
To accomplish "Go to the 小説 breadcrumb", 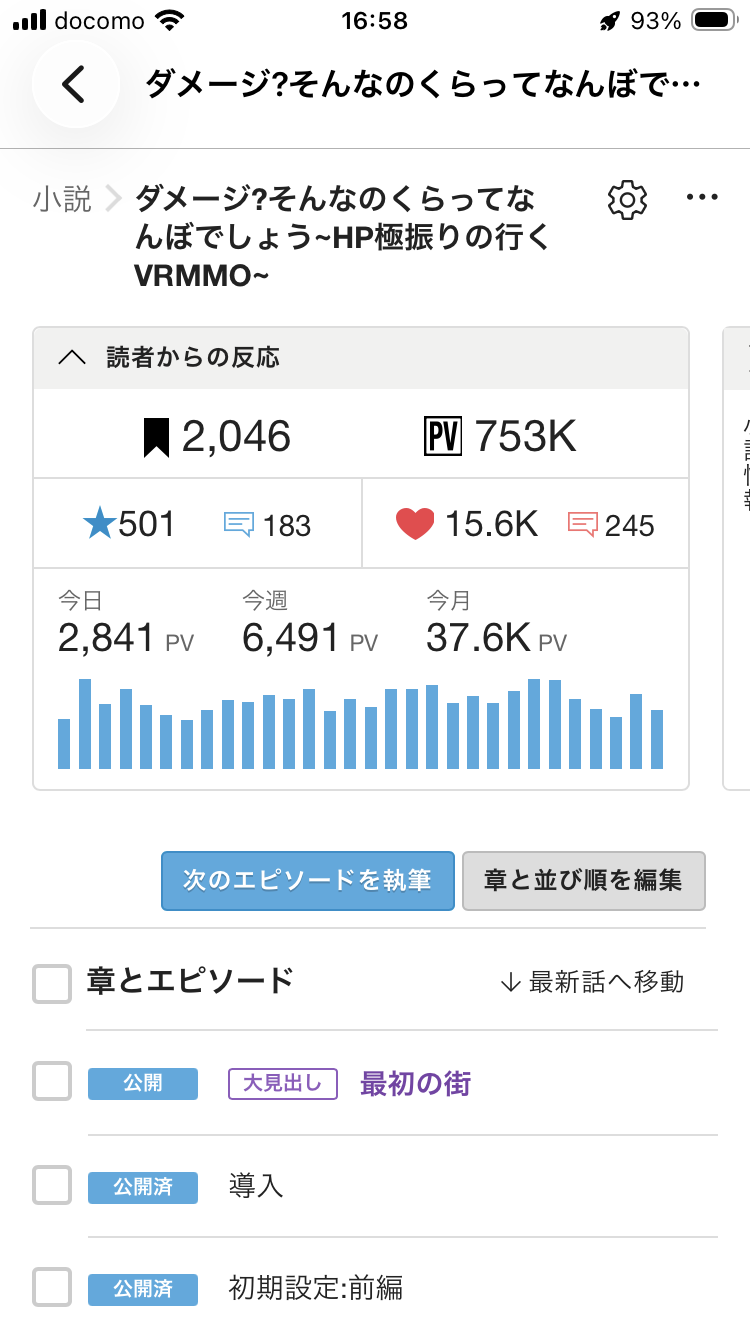I will [62, 199].
